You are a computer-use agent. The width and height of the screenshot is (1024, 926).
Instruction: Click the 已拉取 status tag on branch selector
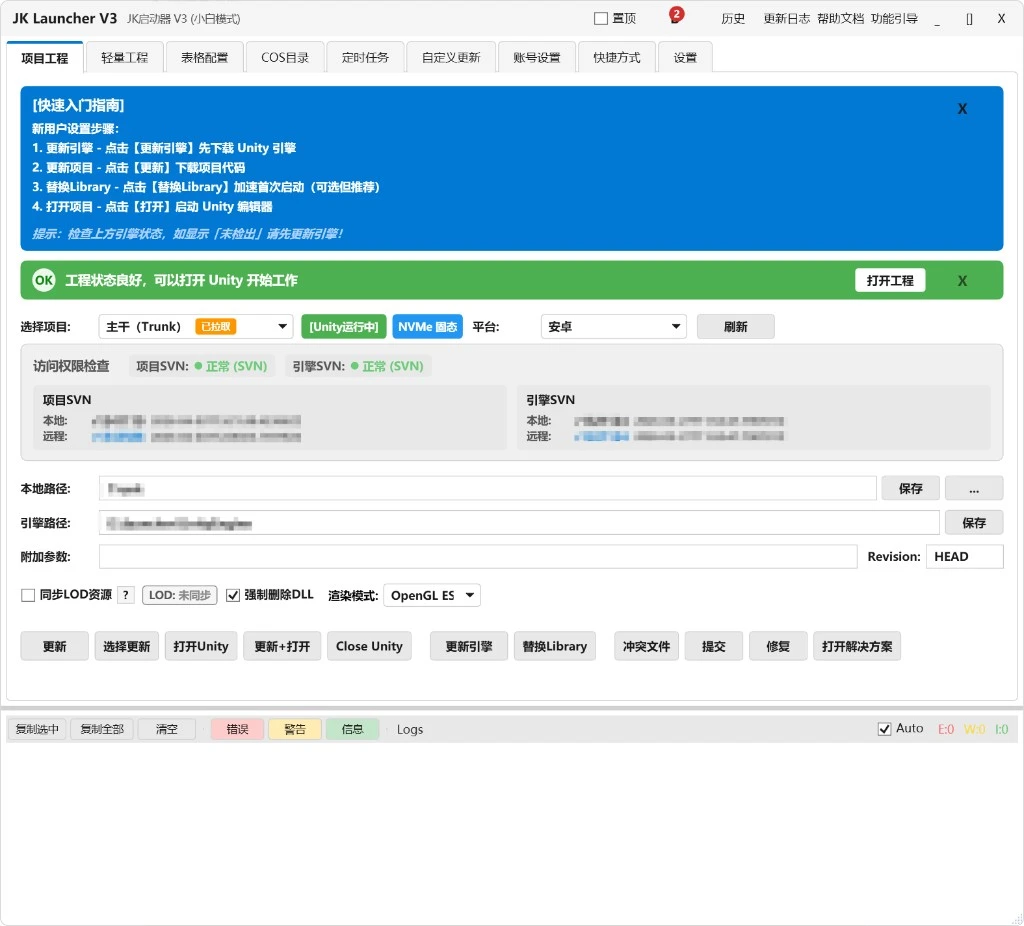217,326
